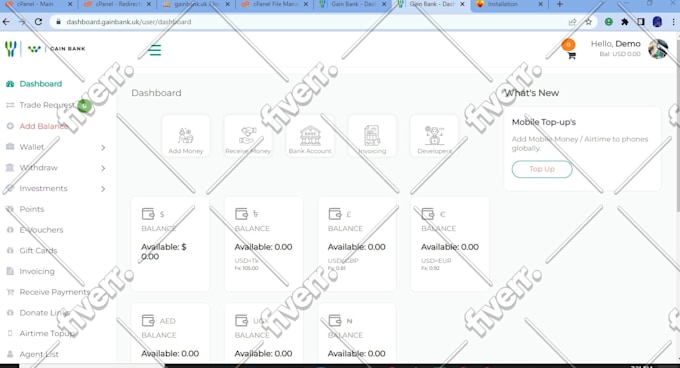Select Dashboard in the sidebar
Viewport: 680px width, 368px height.
coord(40,84)
